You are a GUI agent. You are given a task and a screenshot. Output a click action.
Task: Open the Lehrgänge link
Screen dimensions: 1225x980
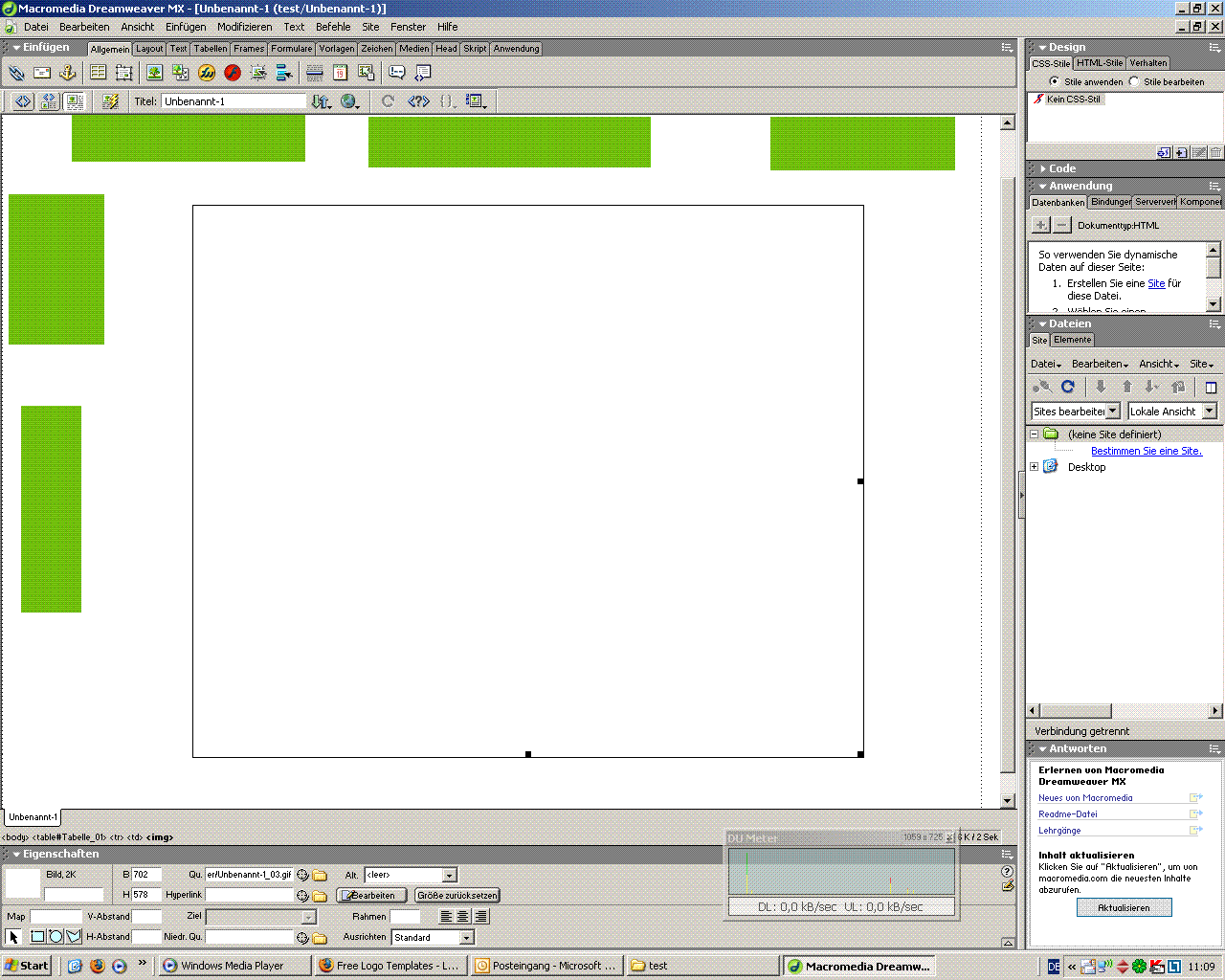1059,831
